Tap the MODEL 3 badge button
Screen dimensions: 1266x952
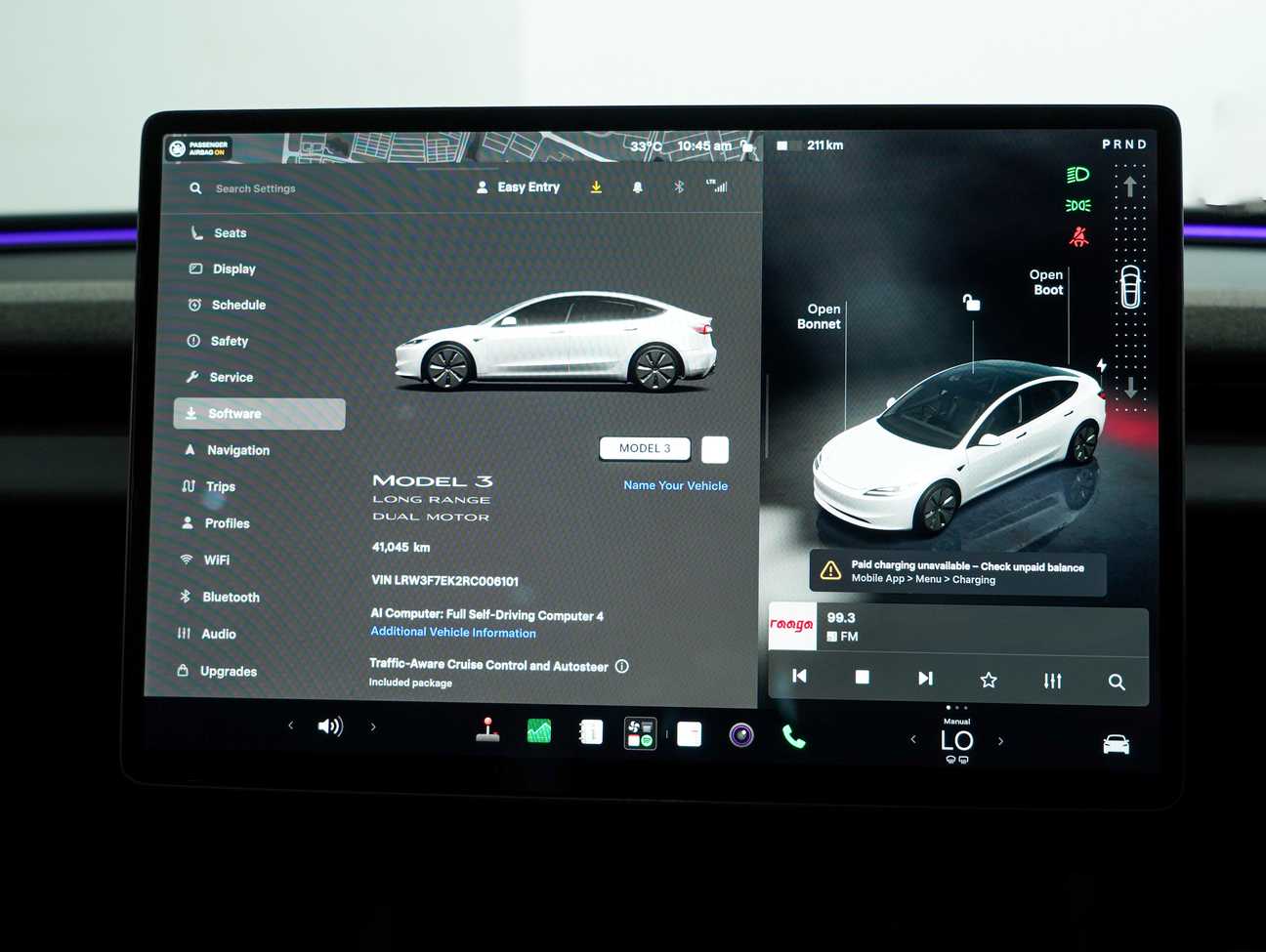coord(645,448)
